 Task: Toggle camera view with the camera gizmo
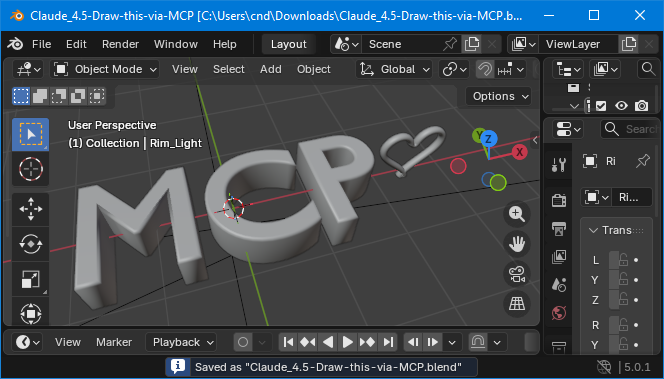[517, 274]
